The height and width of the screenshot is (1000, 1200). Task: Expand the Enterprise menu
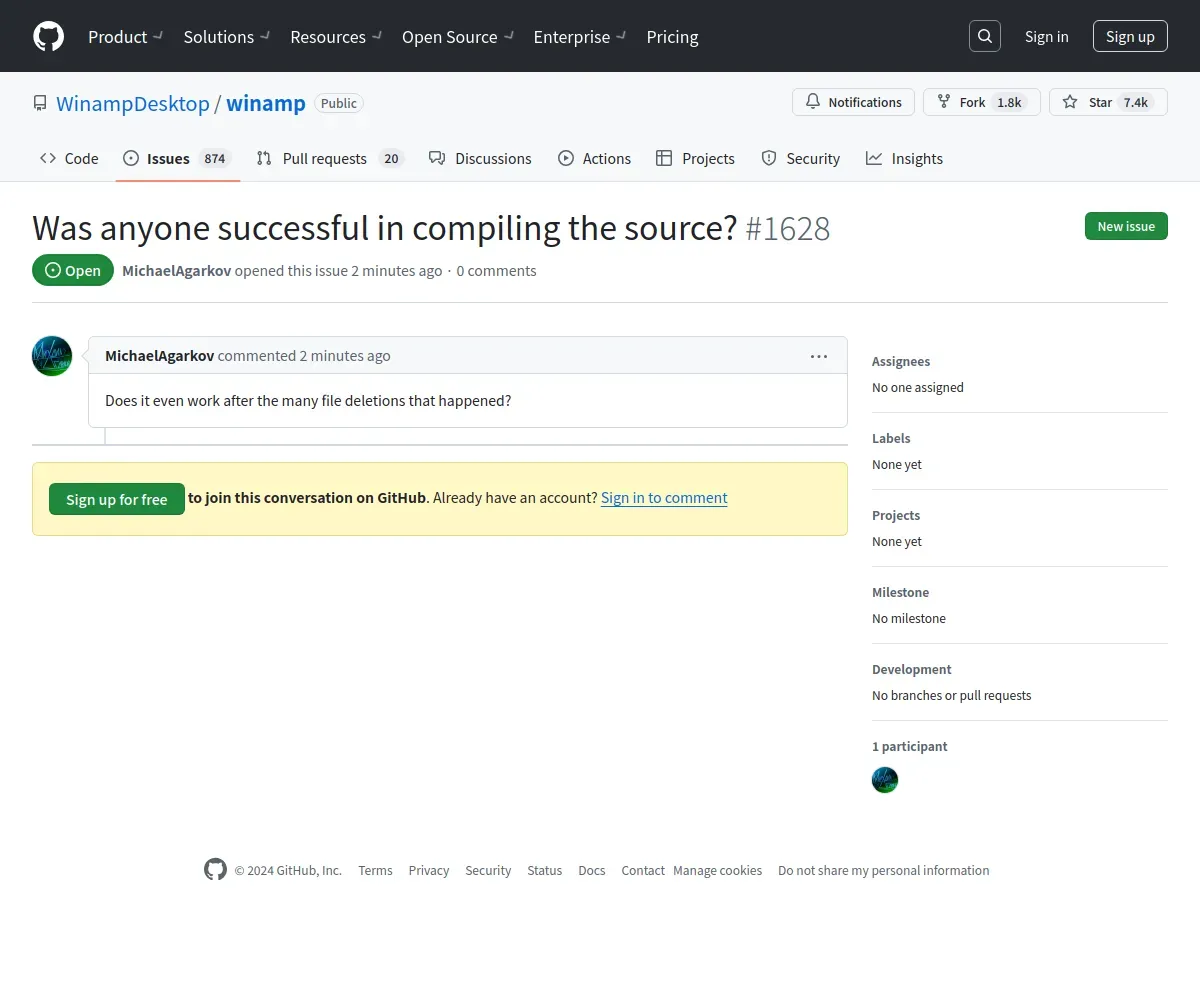(x=580, y=37)
